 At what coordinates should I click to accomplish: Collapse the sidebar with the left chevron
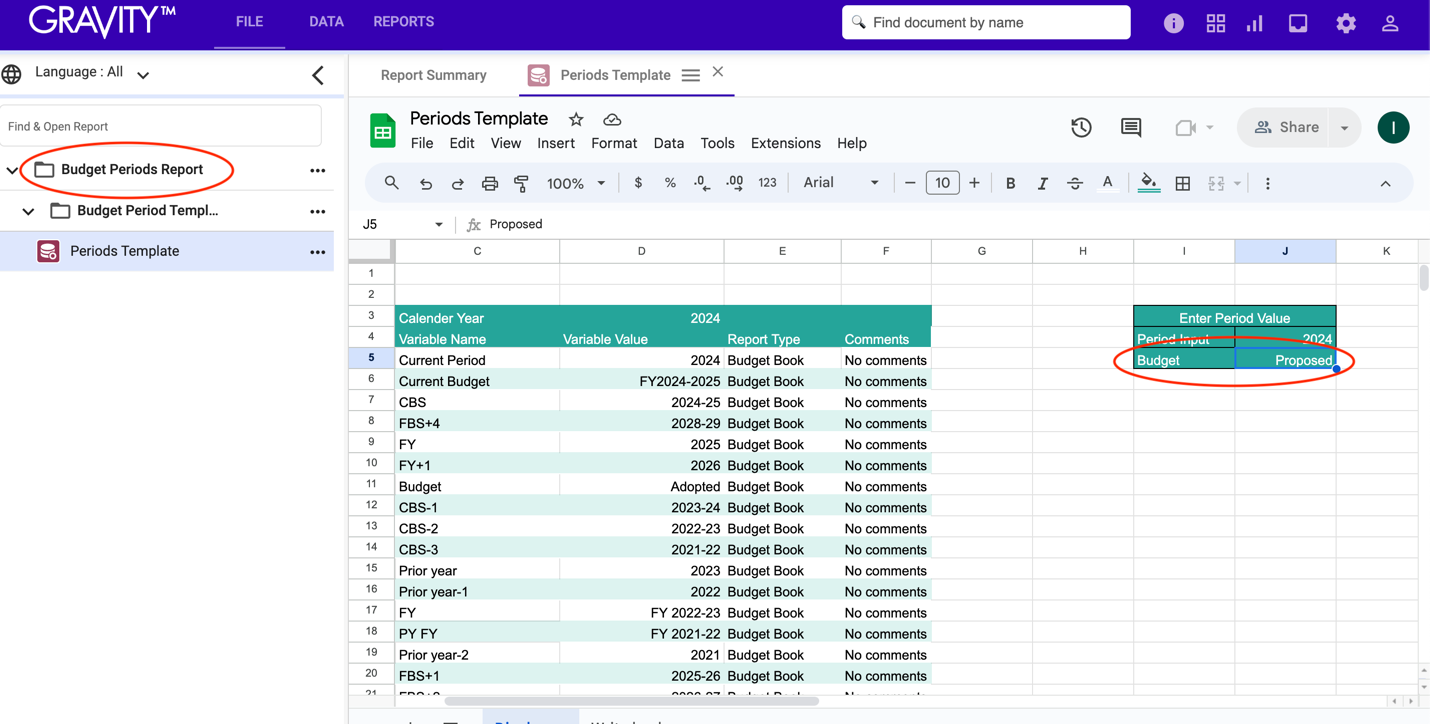tap(318, 74)
